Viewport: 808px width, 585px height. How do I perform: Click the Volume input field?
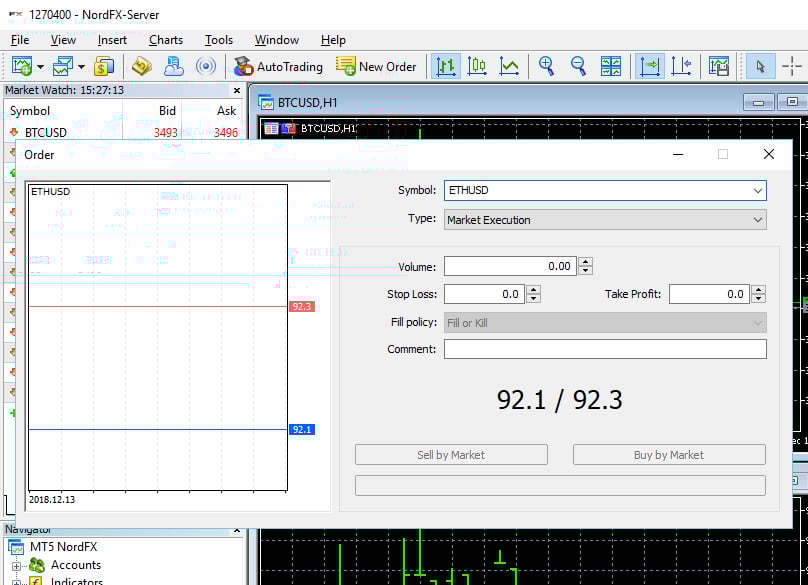tap(510, 266)
